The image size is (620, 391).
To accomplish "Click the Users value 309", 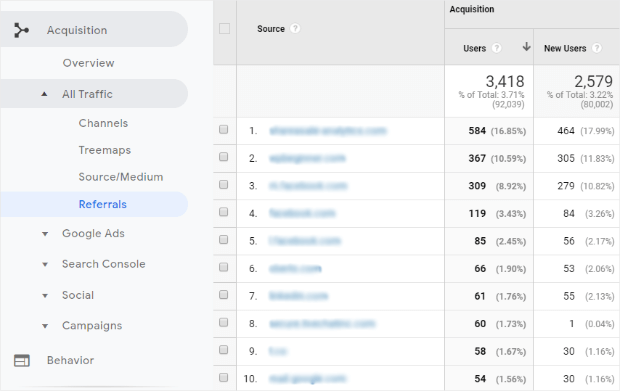I will coord(477,186).
